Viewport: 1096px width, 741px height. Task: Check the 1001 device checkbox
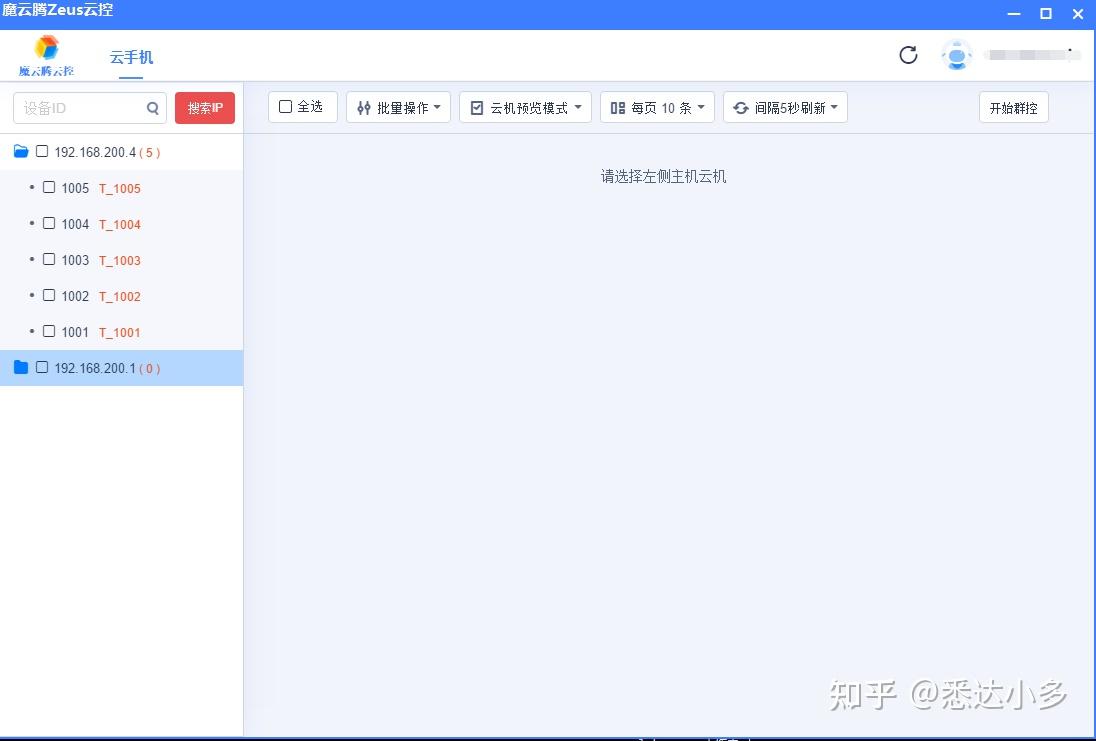point(49,331)
